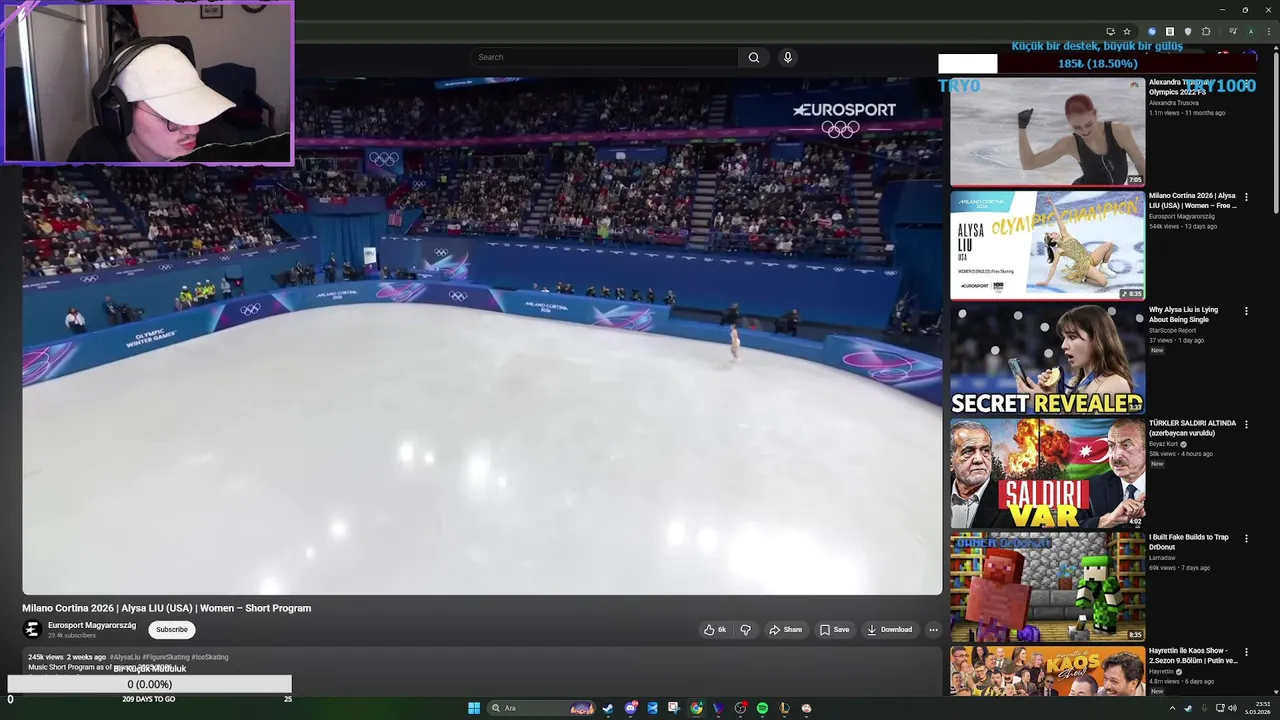Click the #AlysaLiu hashtag link
Screen dimensions: 1280x720
pos(125,657)
